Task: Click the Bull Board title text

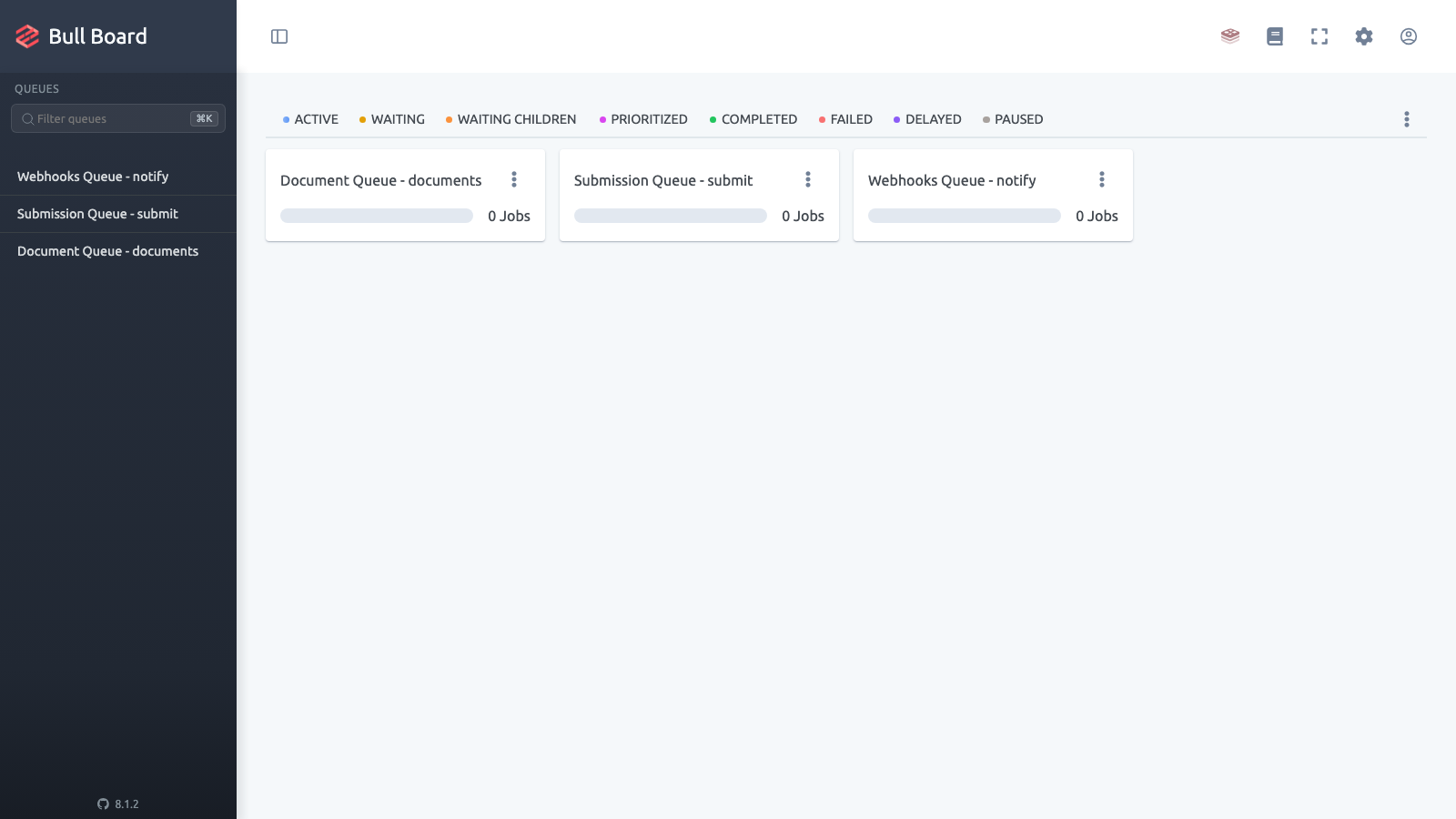Action: tap(97, 36)
